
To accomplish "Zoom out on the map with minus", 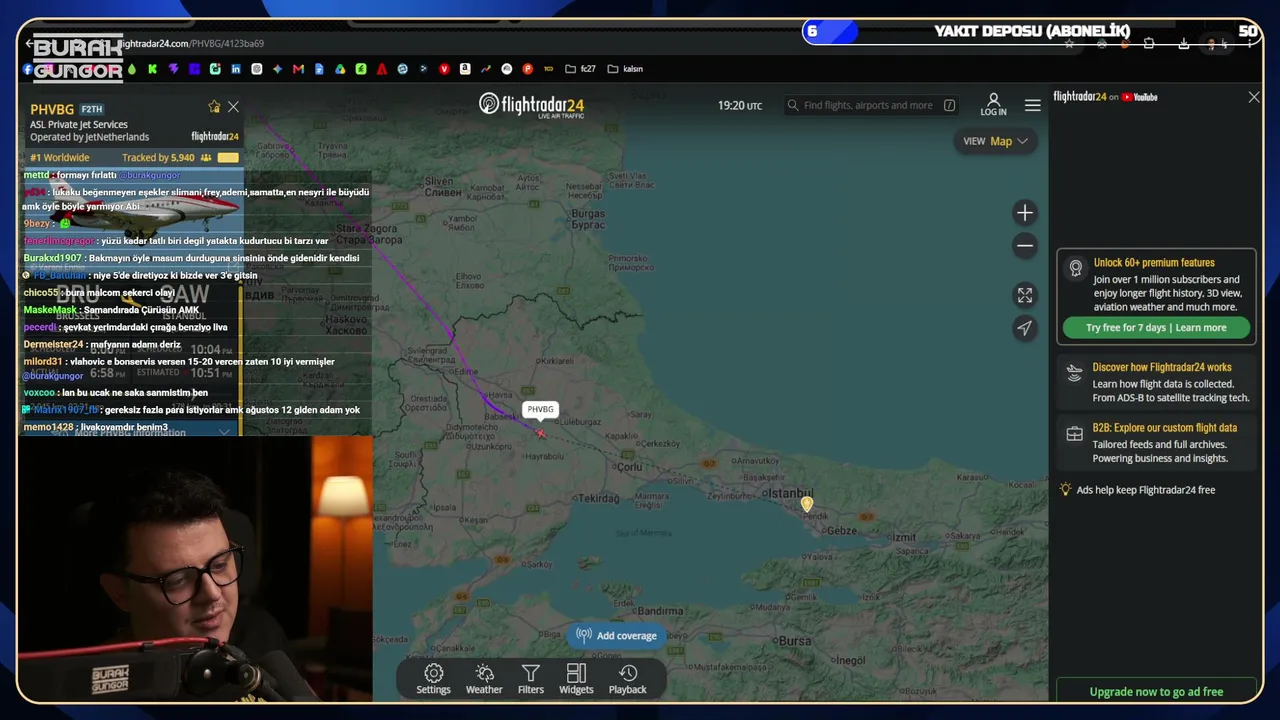I will 1025,246.
